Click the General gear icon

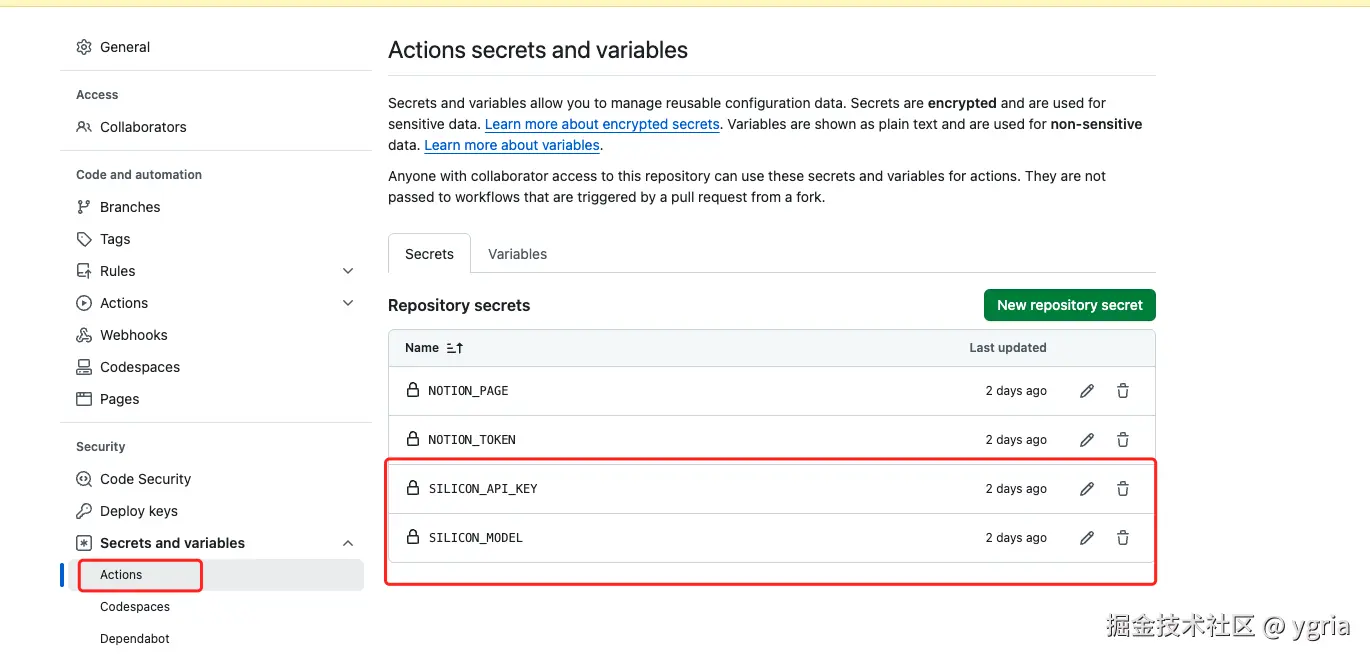click(84, 47)
